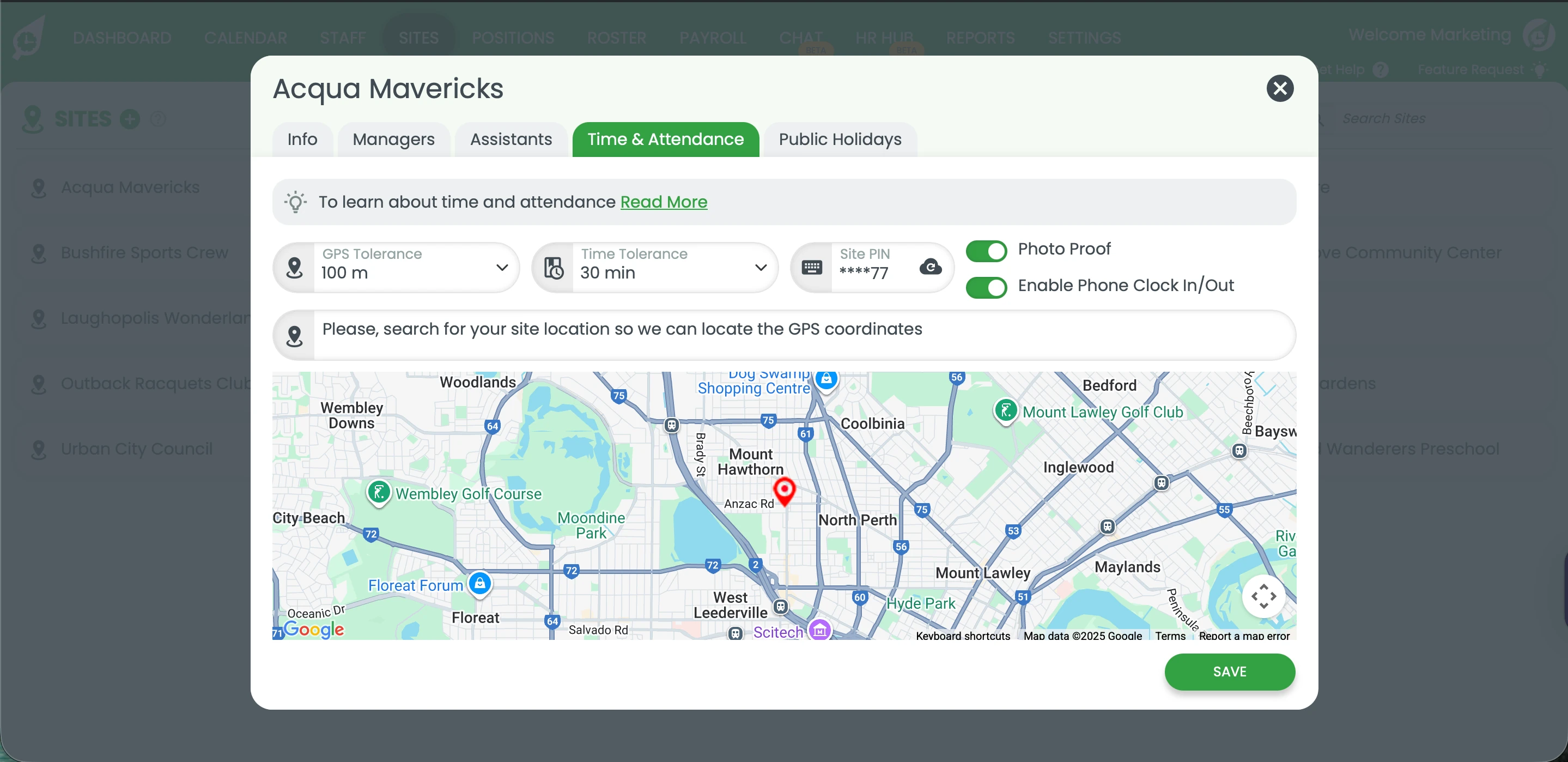Click the red location marker on the map
Screen dimensions: 1568x762
pyautogui.click(x=784, y=489)
